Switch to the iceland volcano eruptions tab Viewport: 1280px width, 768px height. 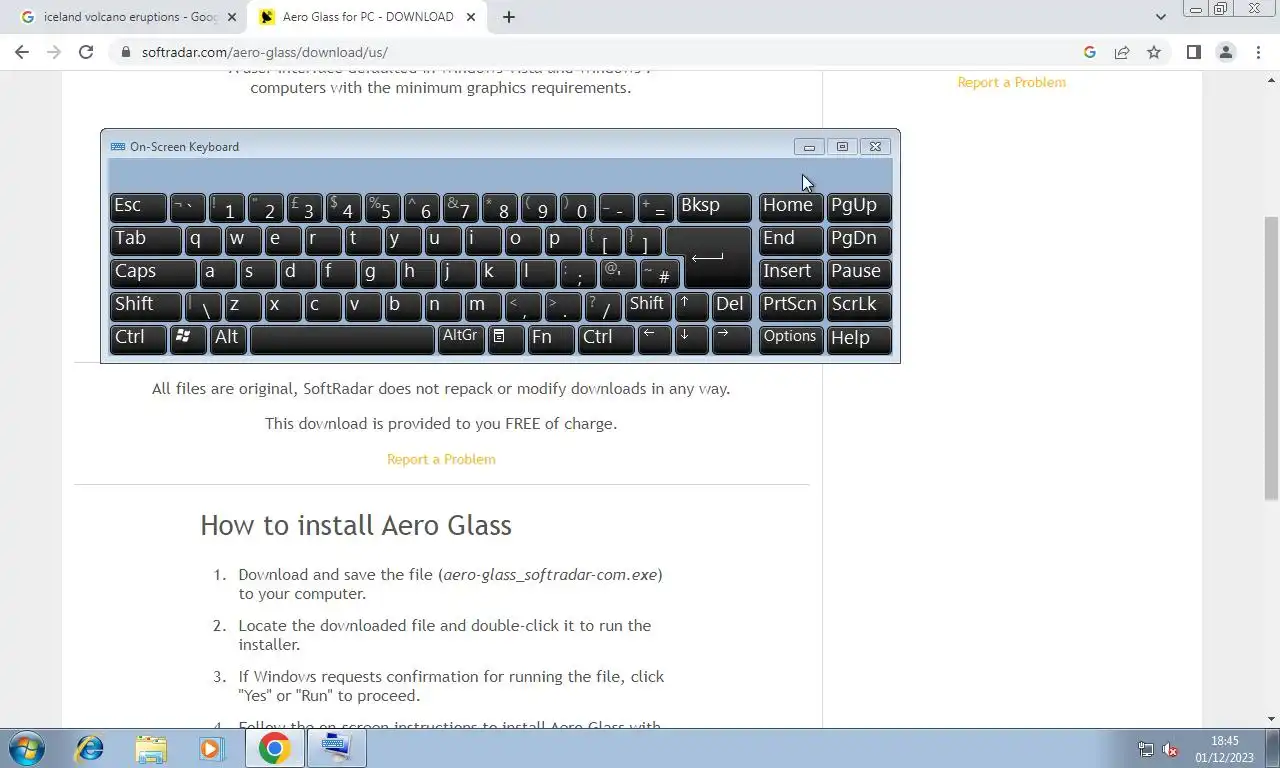[x=129, y=17]
